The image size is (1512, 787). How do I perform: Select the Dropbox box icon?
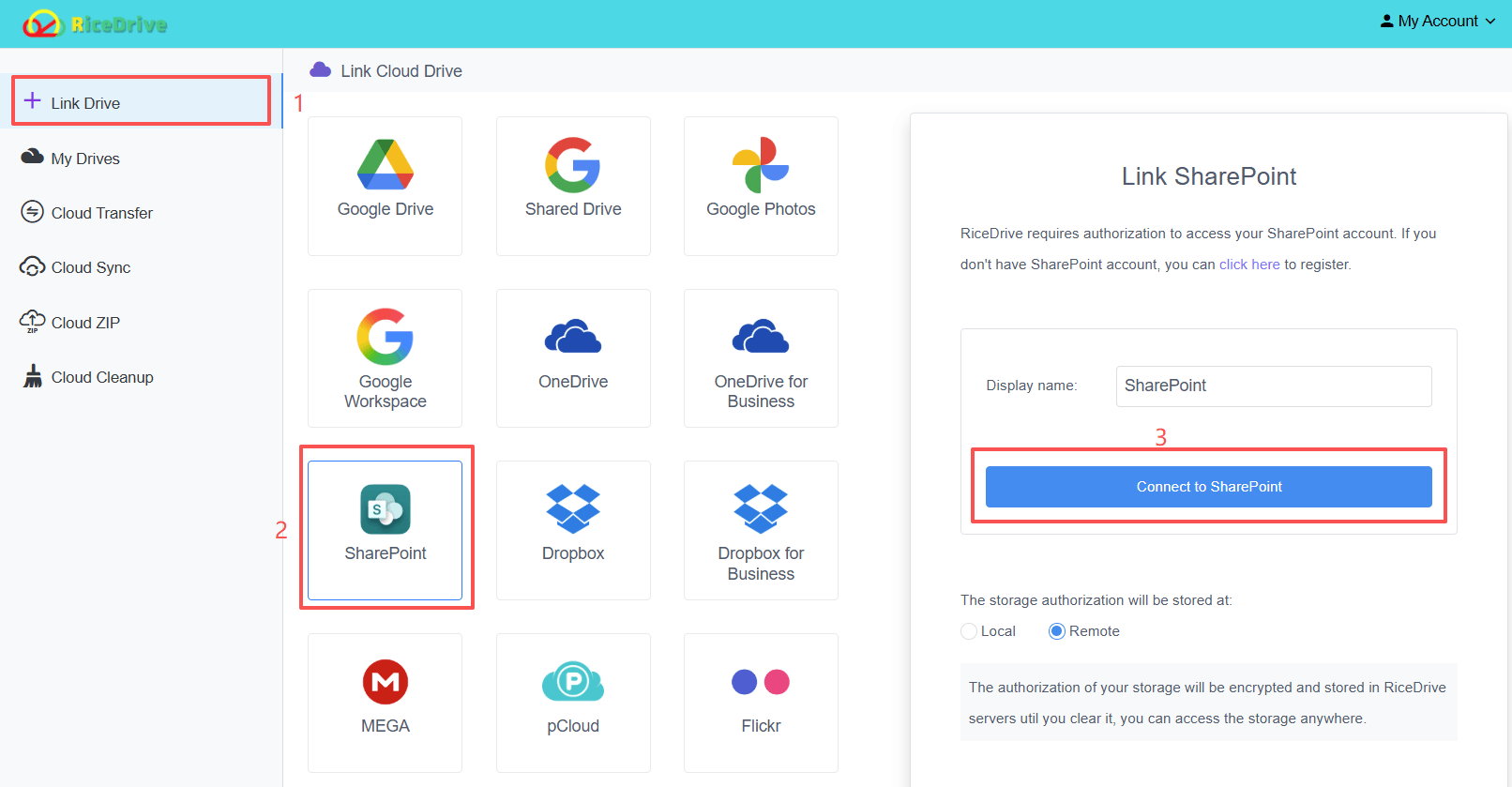point(573,508)
